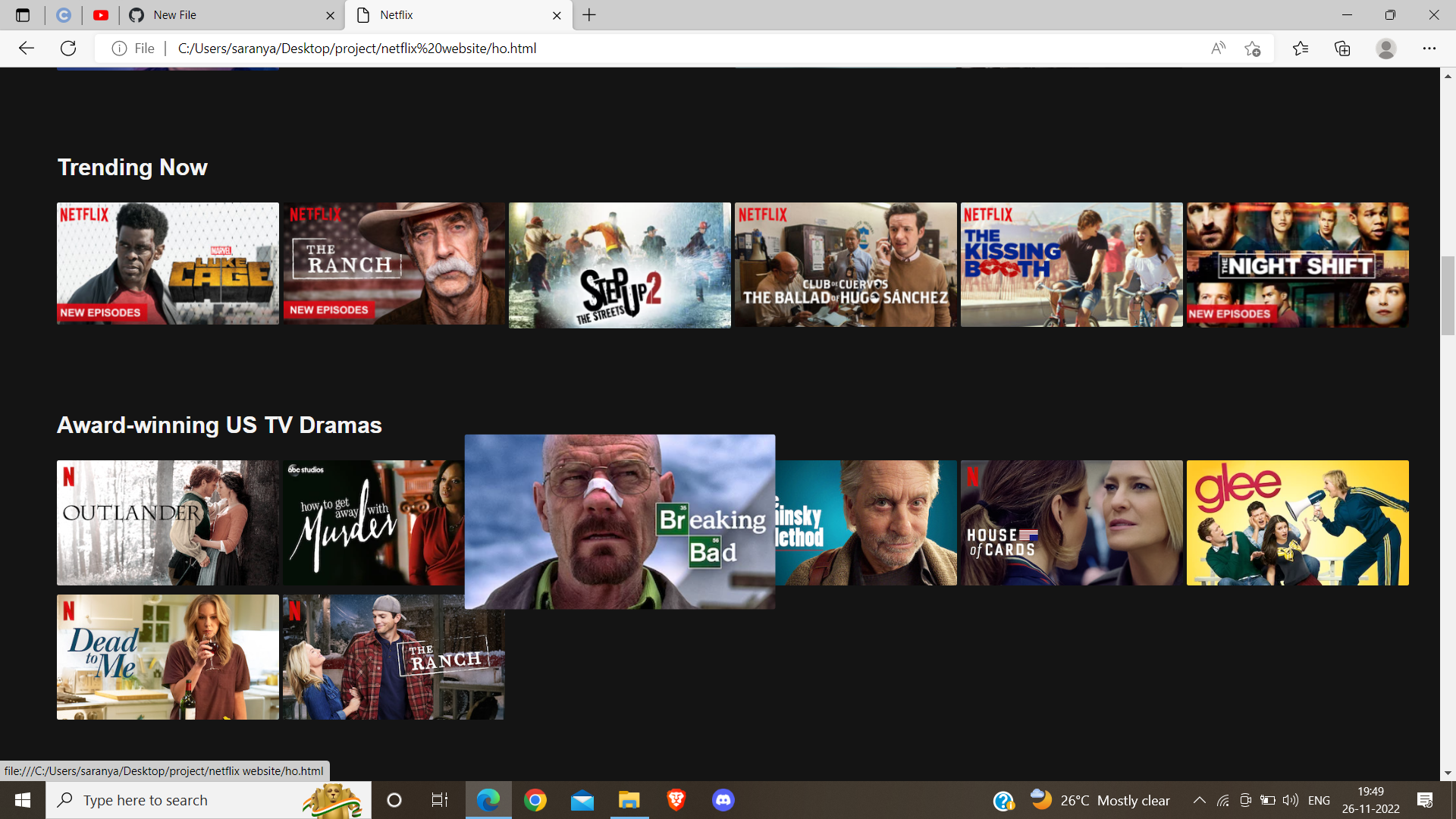Image resolution: width=1456 pixels, height=819 pixels.
Task: Open the Tab actions menu
Action: click(23, 14)
